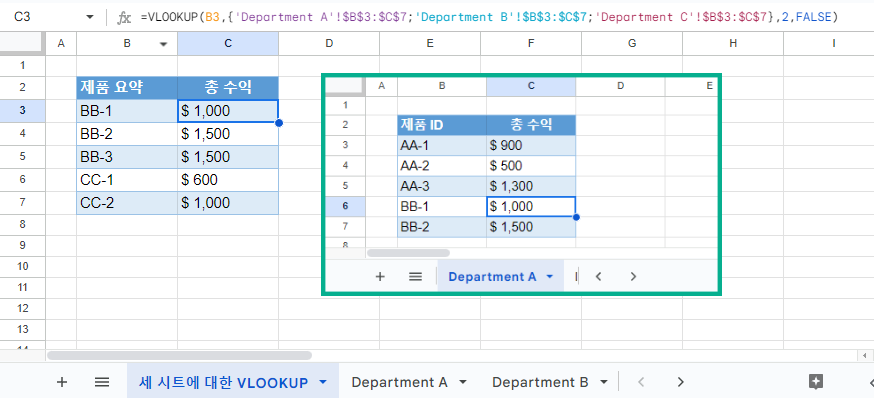Select cell containing CC-1
874x398 pixels.
[x=127, y=179]
